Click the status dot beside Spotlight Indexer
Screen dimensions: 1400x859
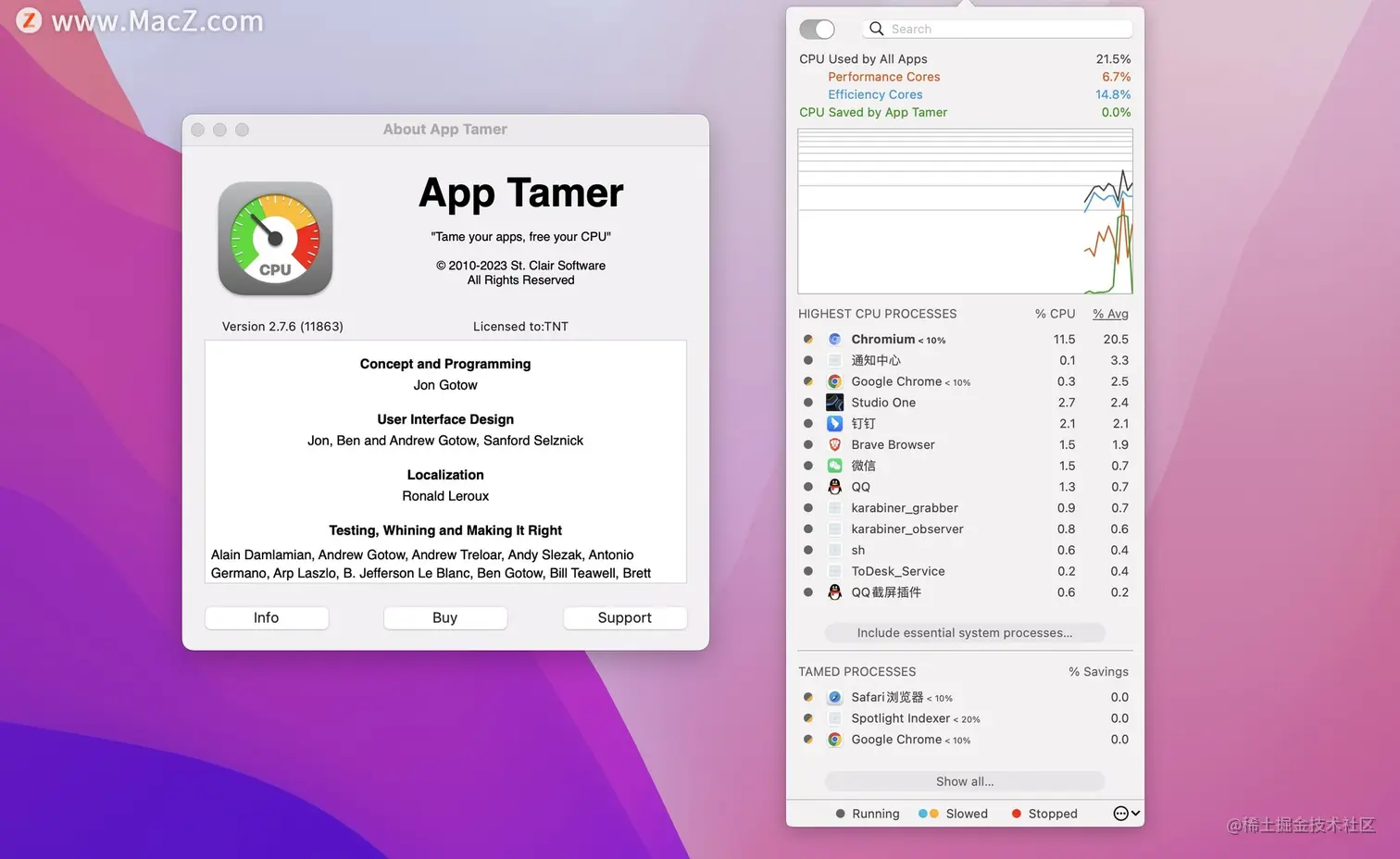click(808, 718)
